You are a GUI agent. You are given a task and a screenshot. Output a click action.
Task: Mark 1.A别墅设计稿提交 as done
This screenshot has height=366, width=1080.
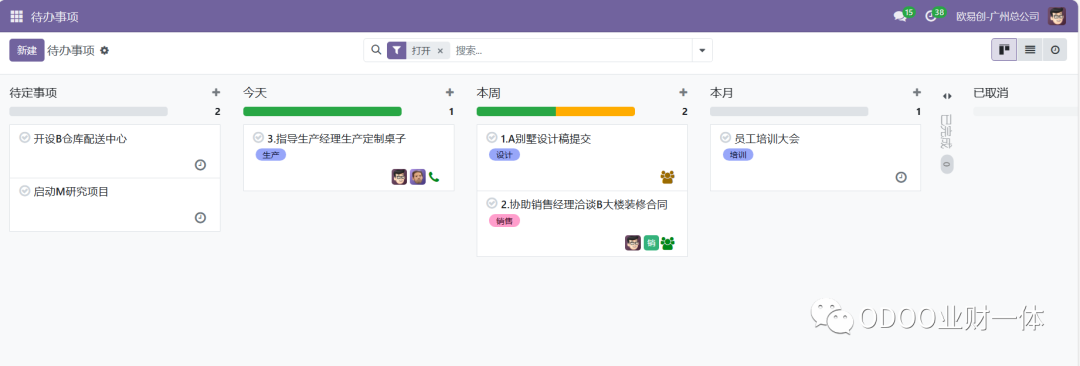tap(492, 138)
